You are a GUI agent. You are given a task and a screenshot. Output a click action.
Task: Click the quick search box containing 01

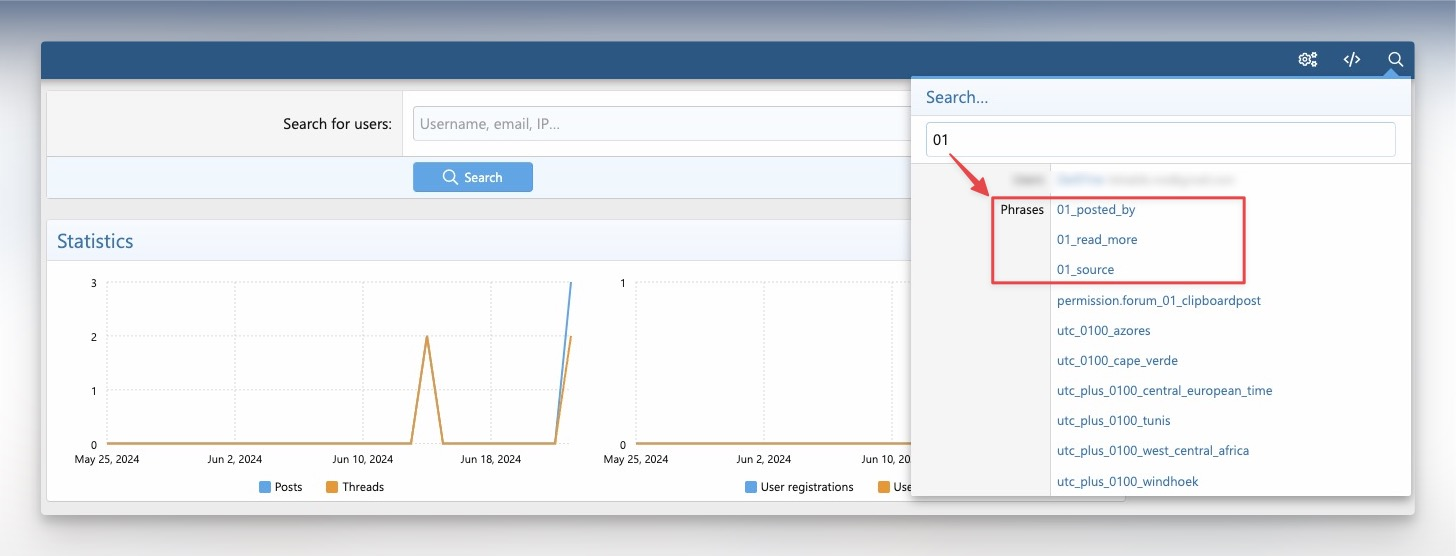tap(1160, 140)
